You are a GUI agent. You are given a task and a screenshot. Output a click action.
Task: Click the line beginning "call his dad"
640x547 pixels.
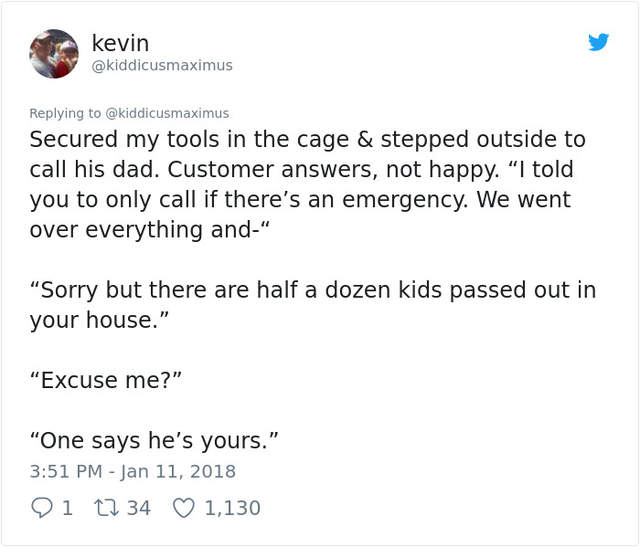click(x=301, y=169)
